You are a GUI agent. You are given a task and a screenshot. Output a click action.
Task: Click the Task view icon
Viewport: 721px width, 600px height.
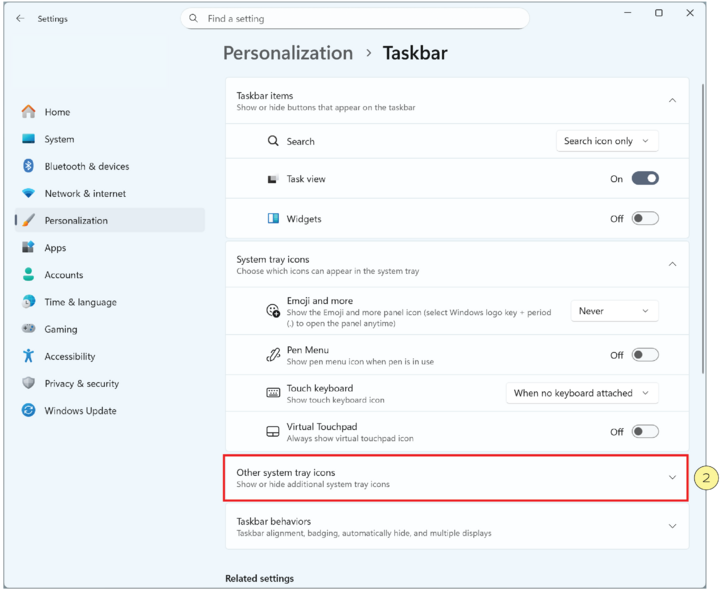tap(273, 179)
